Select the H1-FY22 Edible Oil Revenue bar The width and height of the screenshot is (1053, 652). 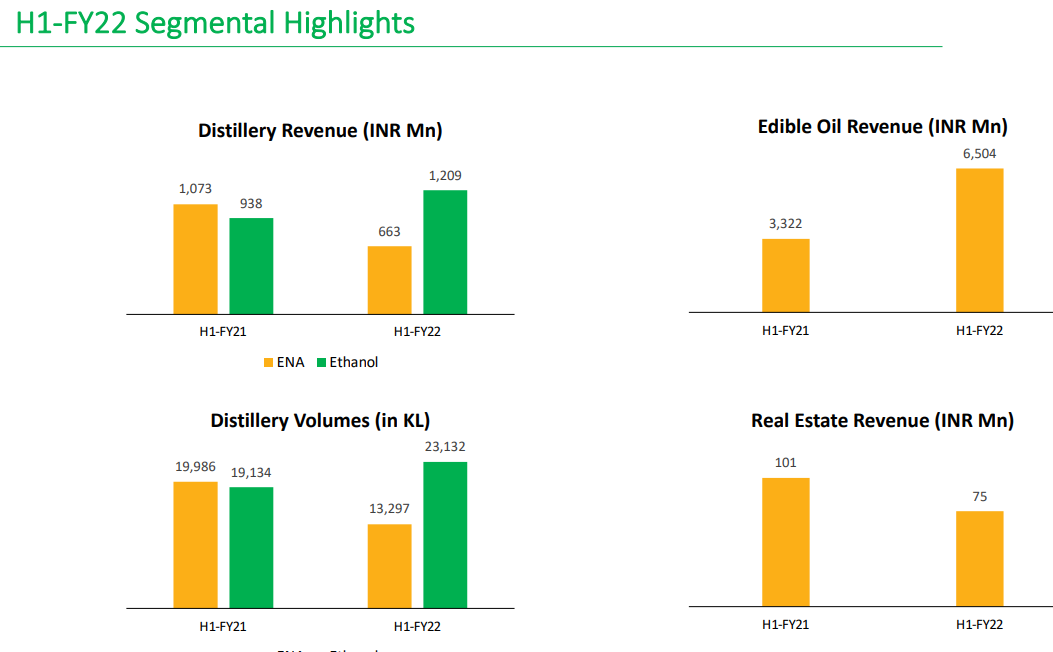[x=979, y=240]
